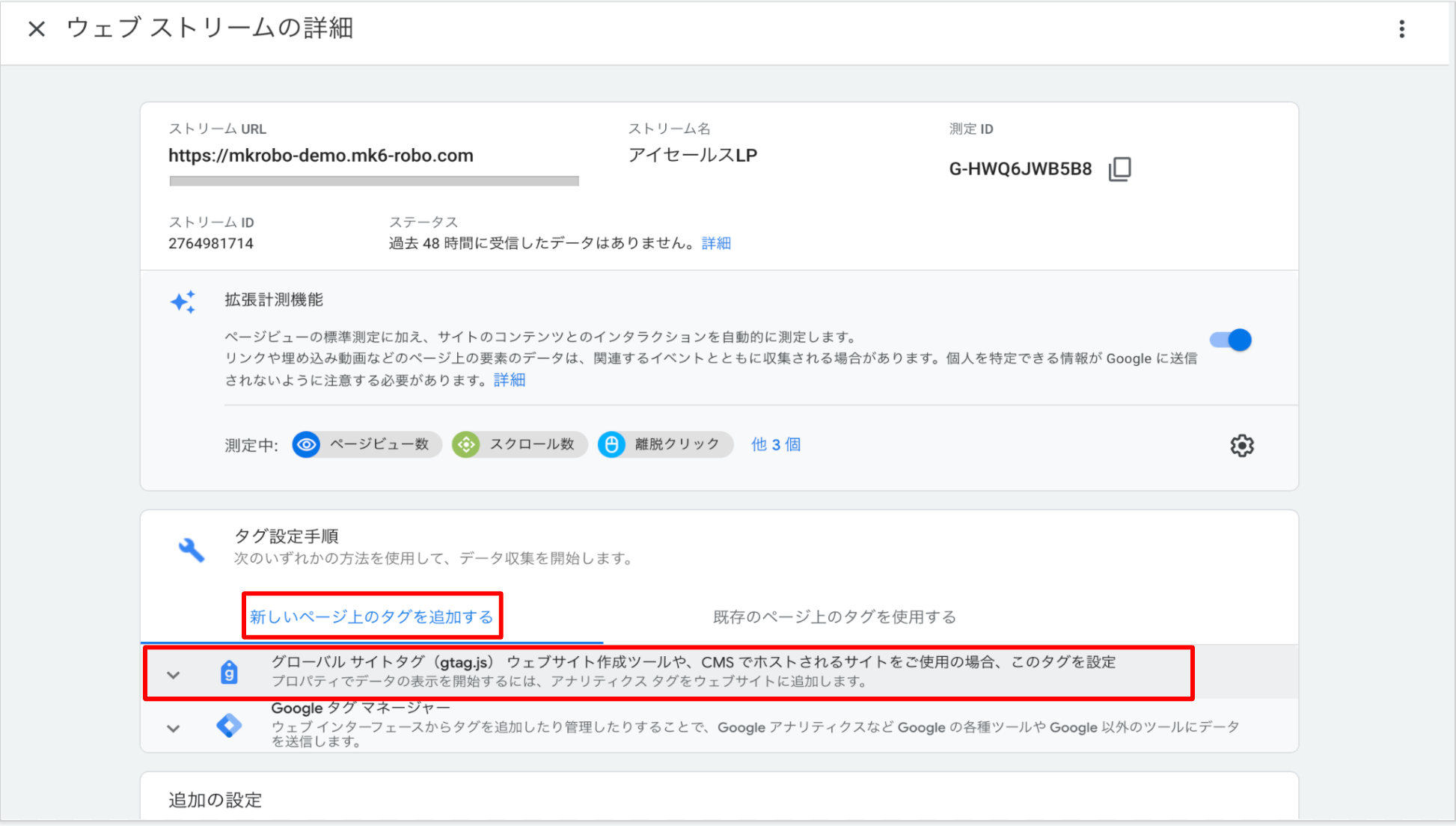Select 新しいページ上のタグを追加する tab
Screen dimensions: 1456x826
pyautogui.click(x=372, y=617)
